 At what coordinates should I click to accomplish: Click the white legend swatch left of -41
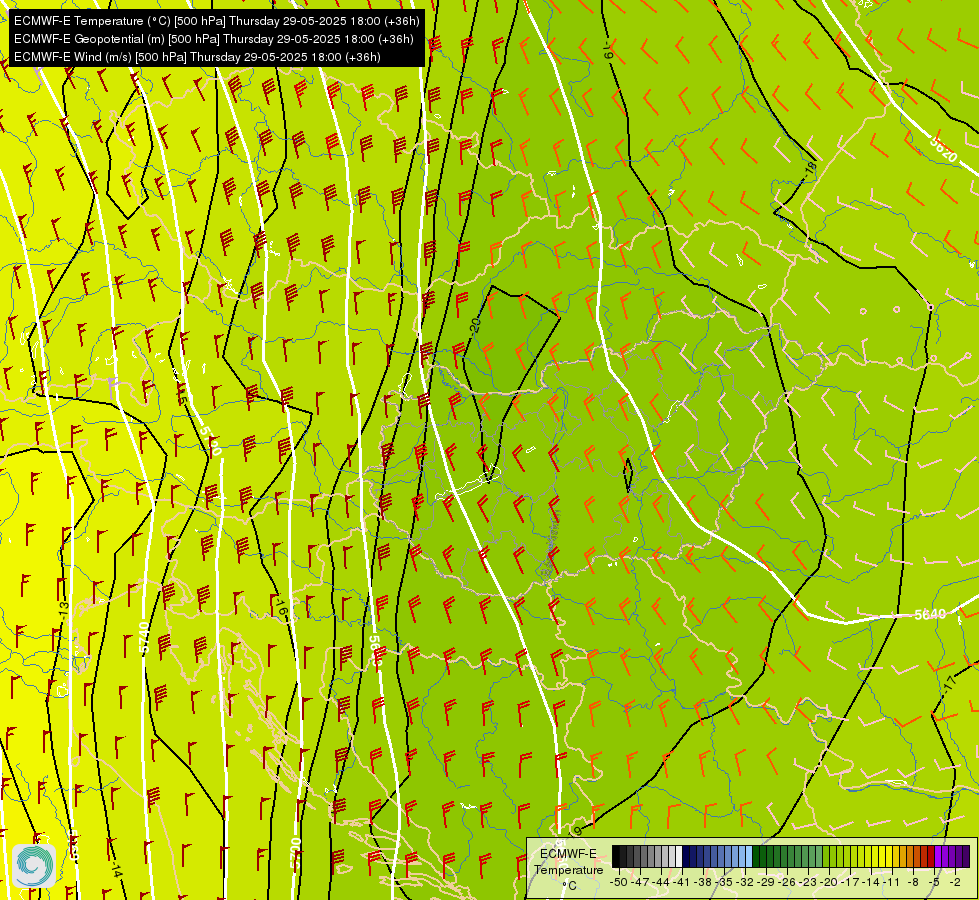point(679,856)
